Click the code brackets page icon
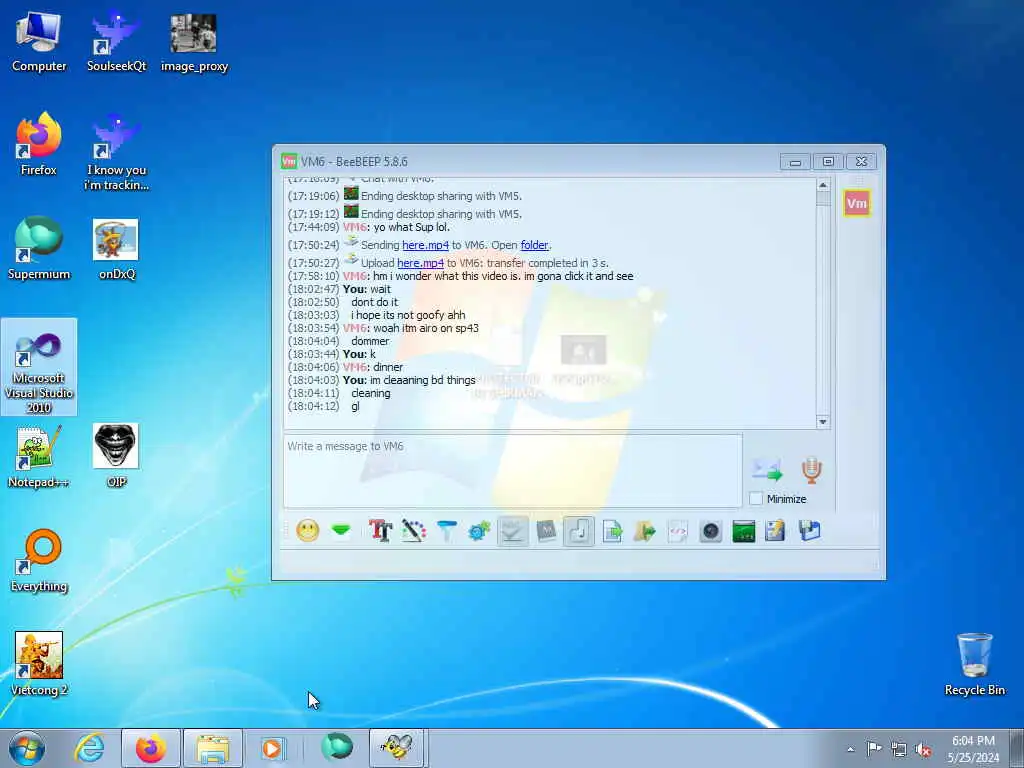 tap(678, 530)
